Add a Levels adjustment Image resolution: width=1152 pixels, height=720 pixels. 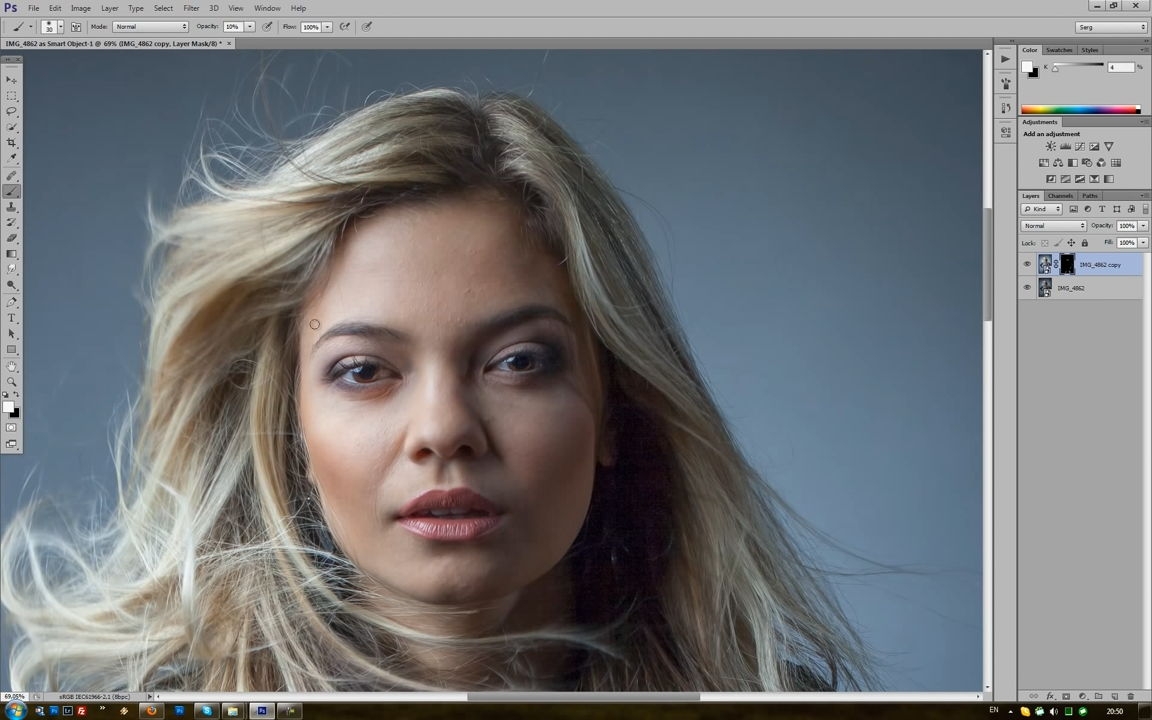click(1065, 146)
